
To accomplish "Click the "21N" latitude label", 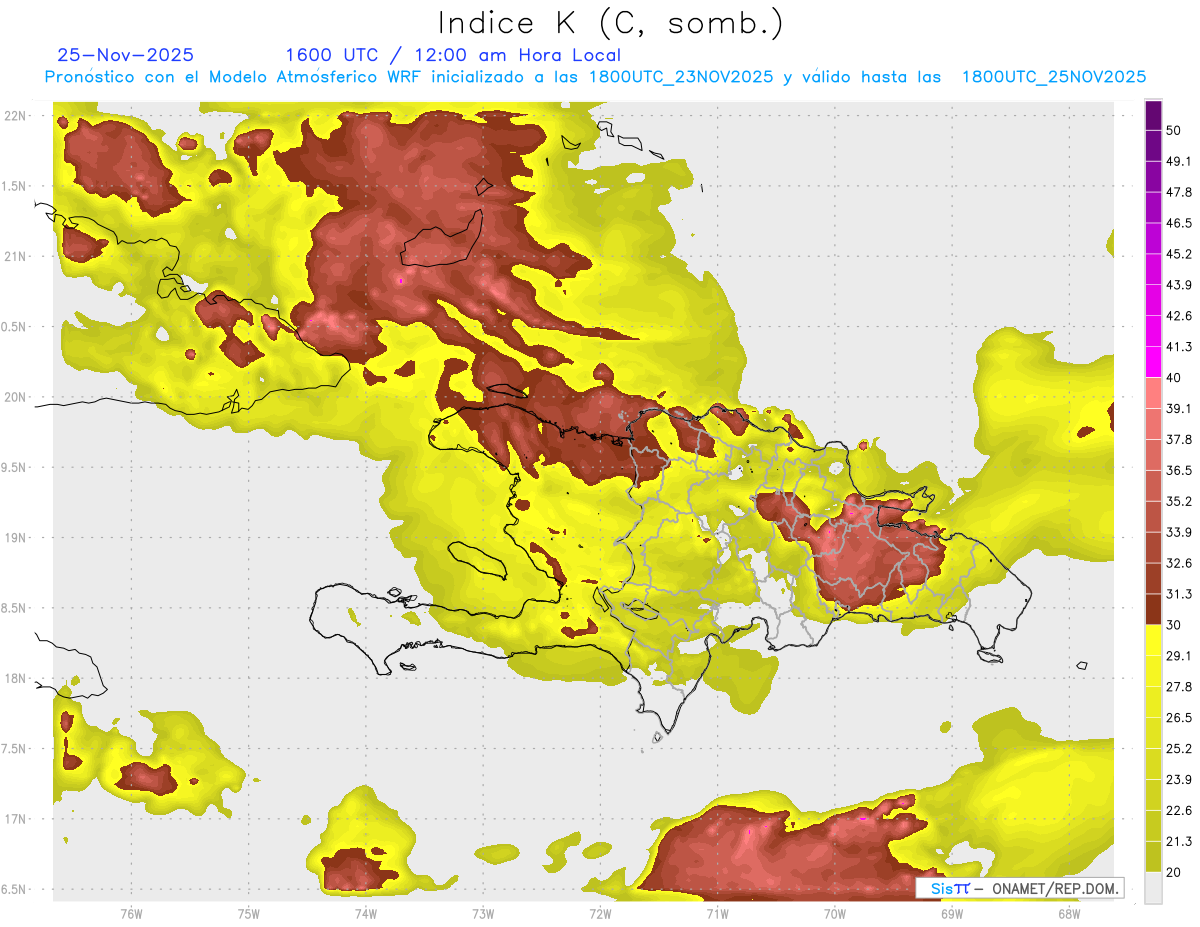I will coord(15,257).
